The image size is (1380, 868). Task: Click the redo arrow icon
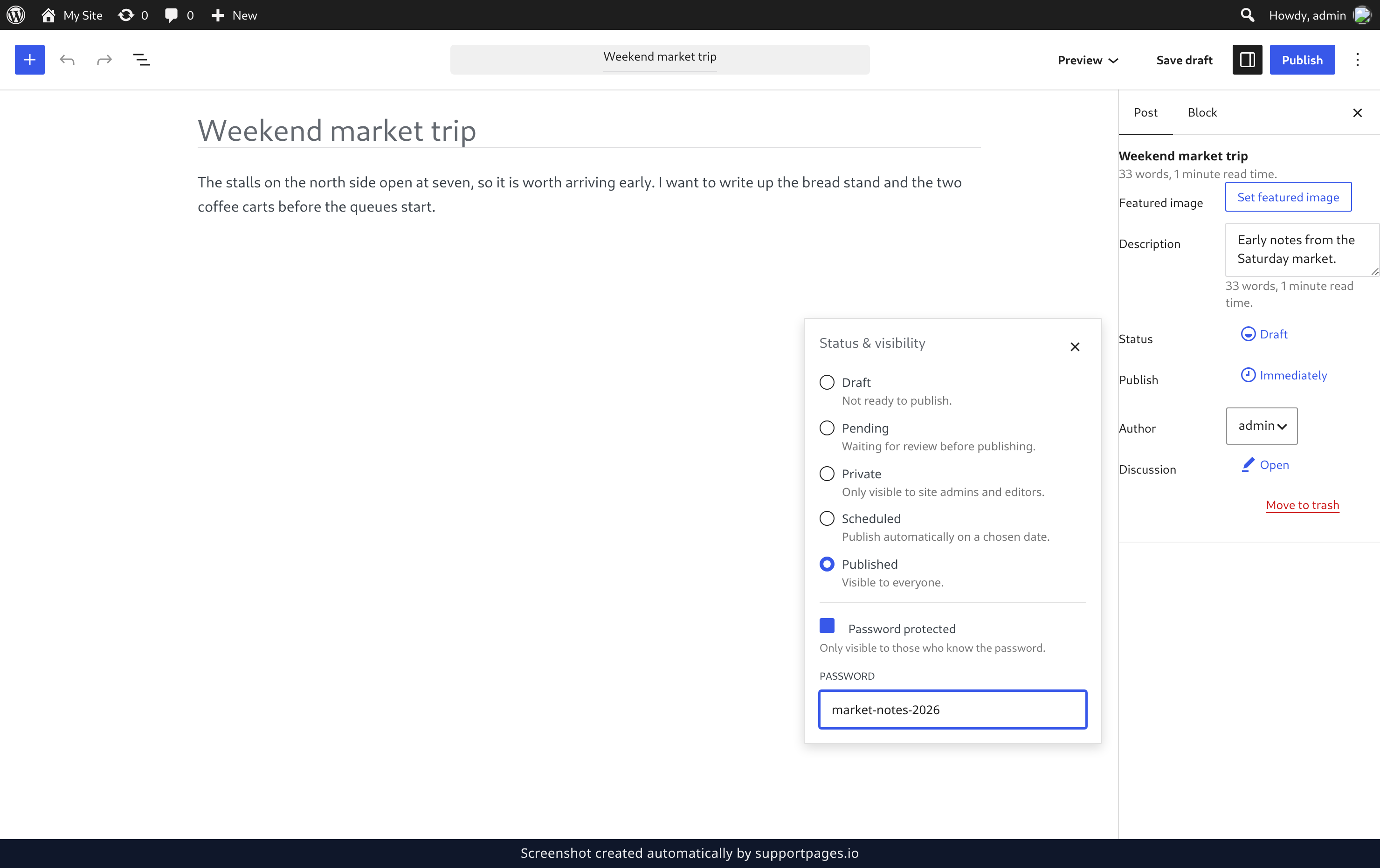pos(104,60)
